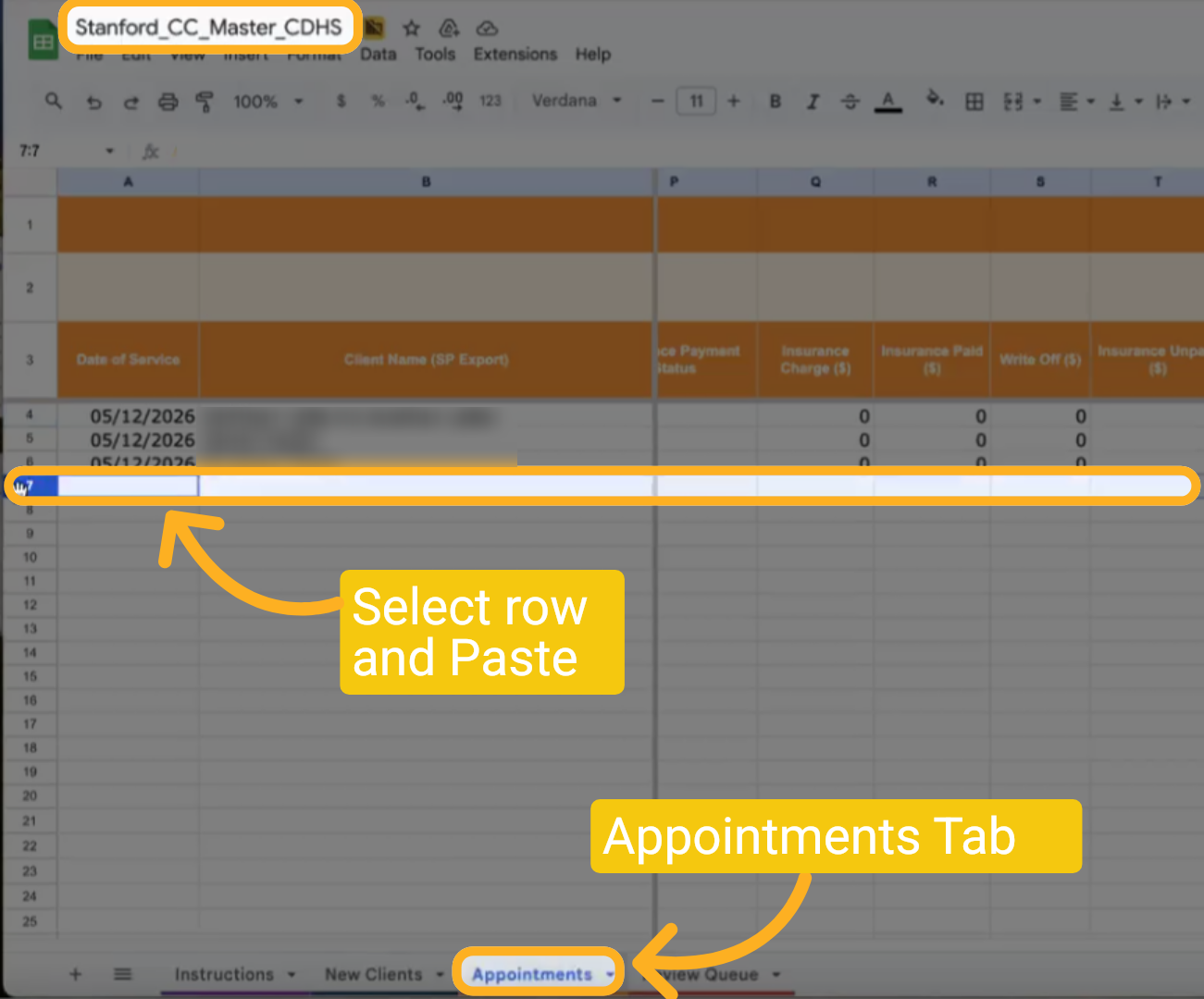
Task: Open the Instructions tab options arrow
Action: tap(292, 974)
